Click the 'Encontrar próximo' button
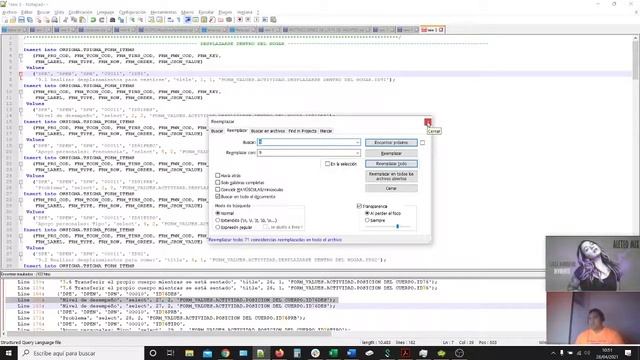Screen dimensions: 640x360 [391, 142]
